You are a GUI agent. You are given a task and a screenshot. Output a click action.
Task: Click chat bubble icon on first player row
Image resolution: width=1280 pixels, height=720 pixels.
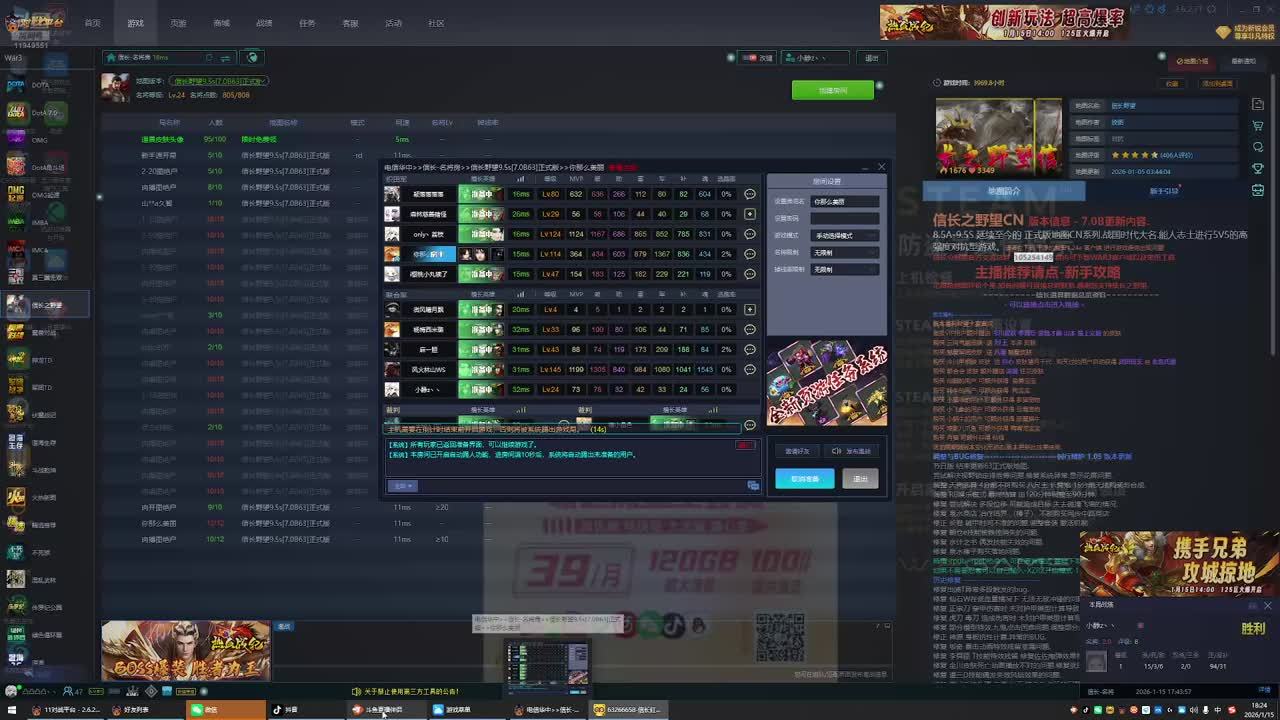click(x=750, y=194)
